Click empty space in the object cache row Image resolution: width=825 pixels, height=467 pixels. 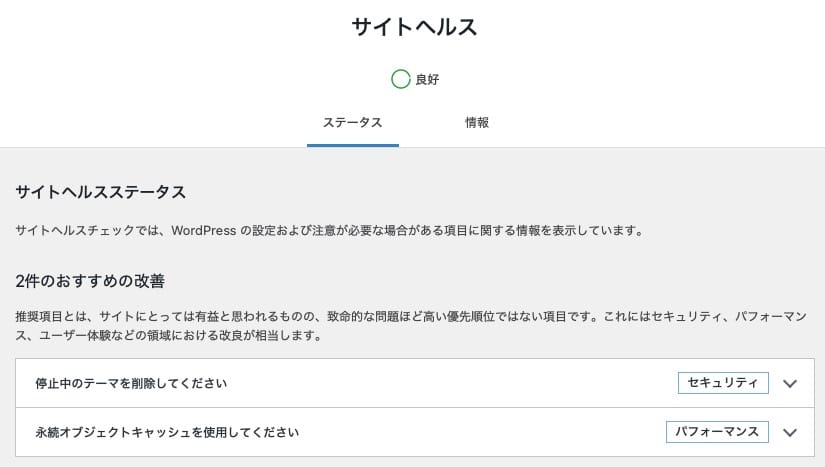click(x=480, y=433)
